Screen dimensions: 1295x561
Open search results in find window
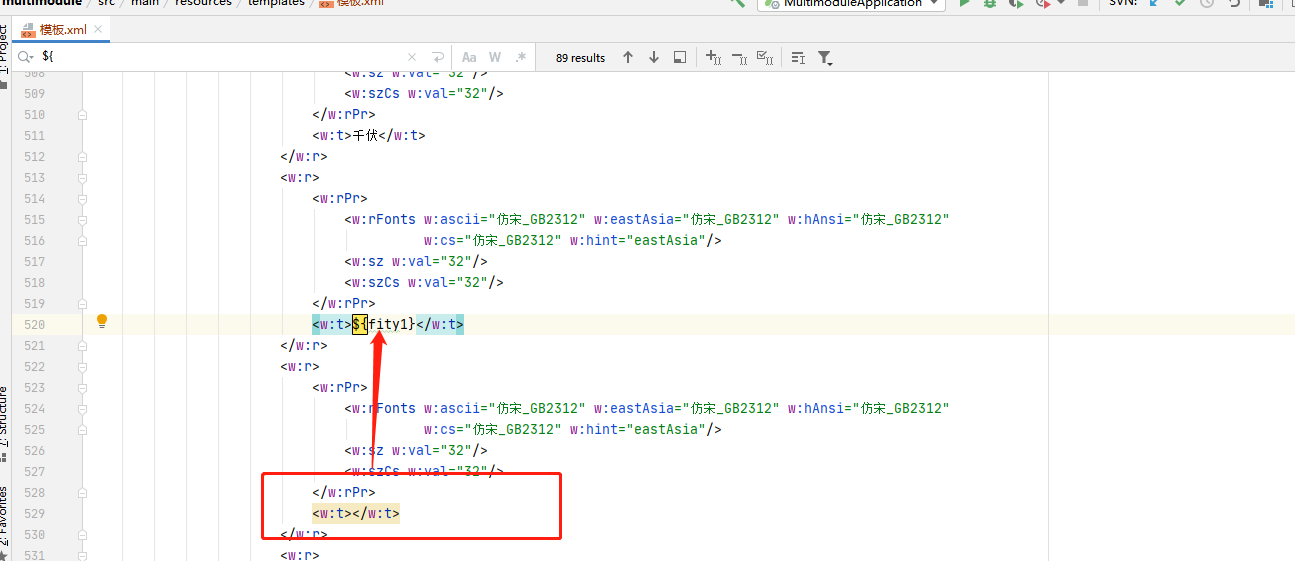680,58
